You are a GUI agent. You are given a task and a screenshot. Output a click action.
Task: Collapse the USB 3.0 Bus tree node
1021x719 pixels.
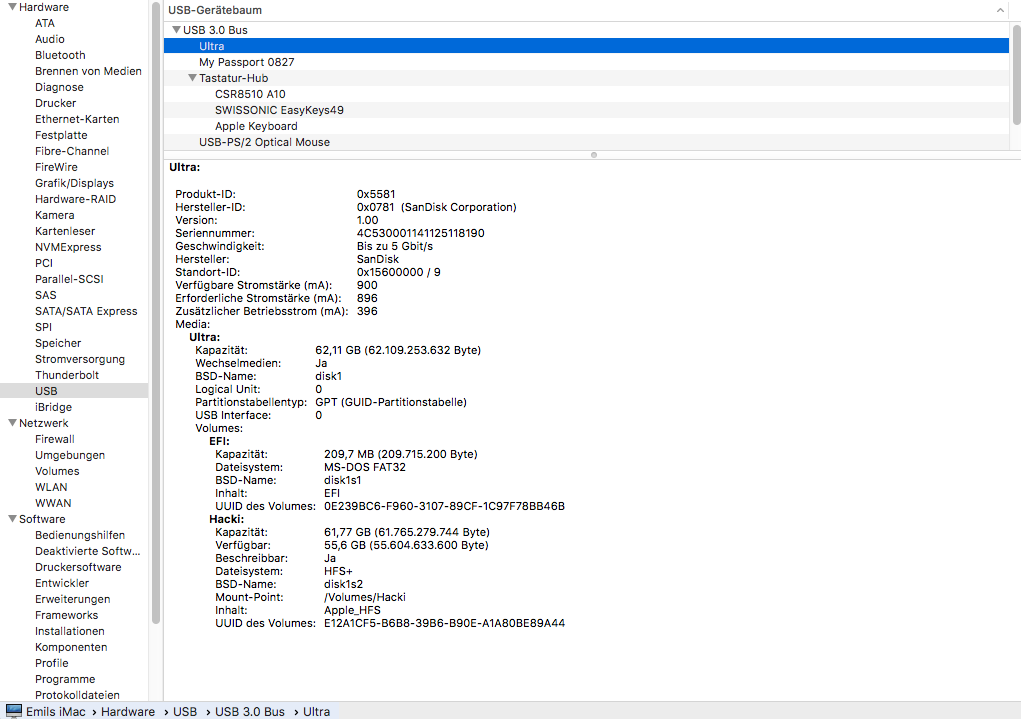point(176,30)
